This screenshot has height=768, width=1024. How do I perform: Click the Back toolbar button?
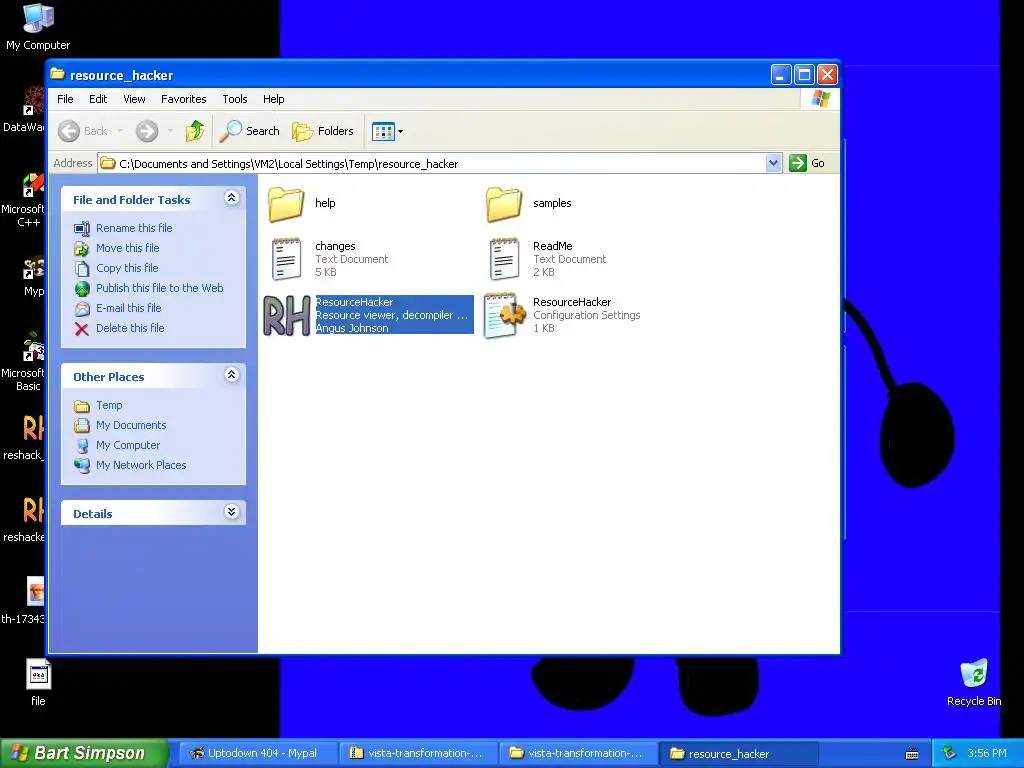pyautogui.click(x=83, y=131)
